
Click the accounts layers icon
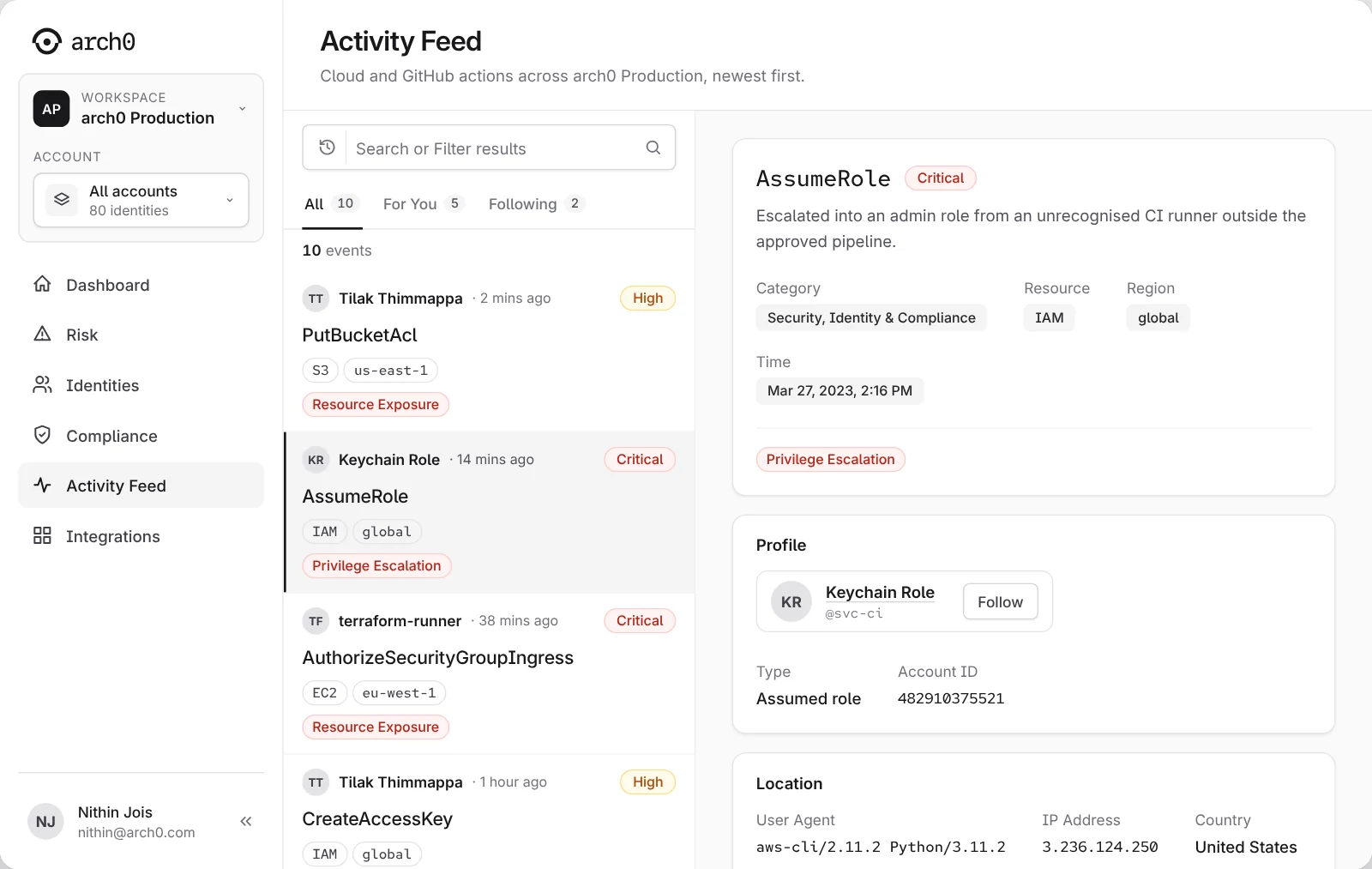(61, 199)
